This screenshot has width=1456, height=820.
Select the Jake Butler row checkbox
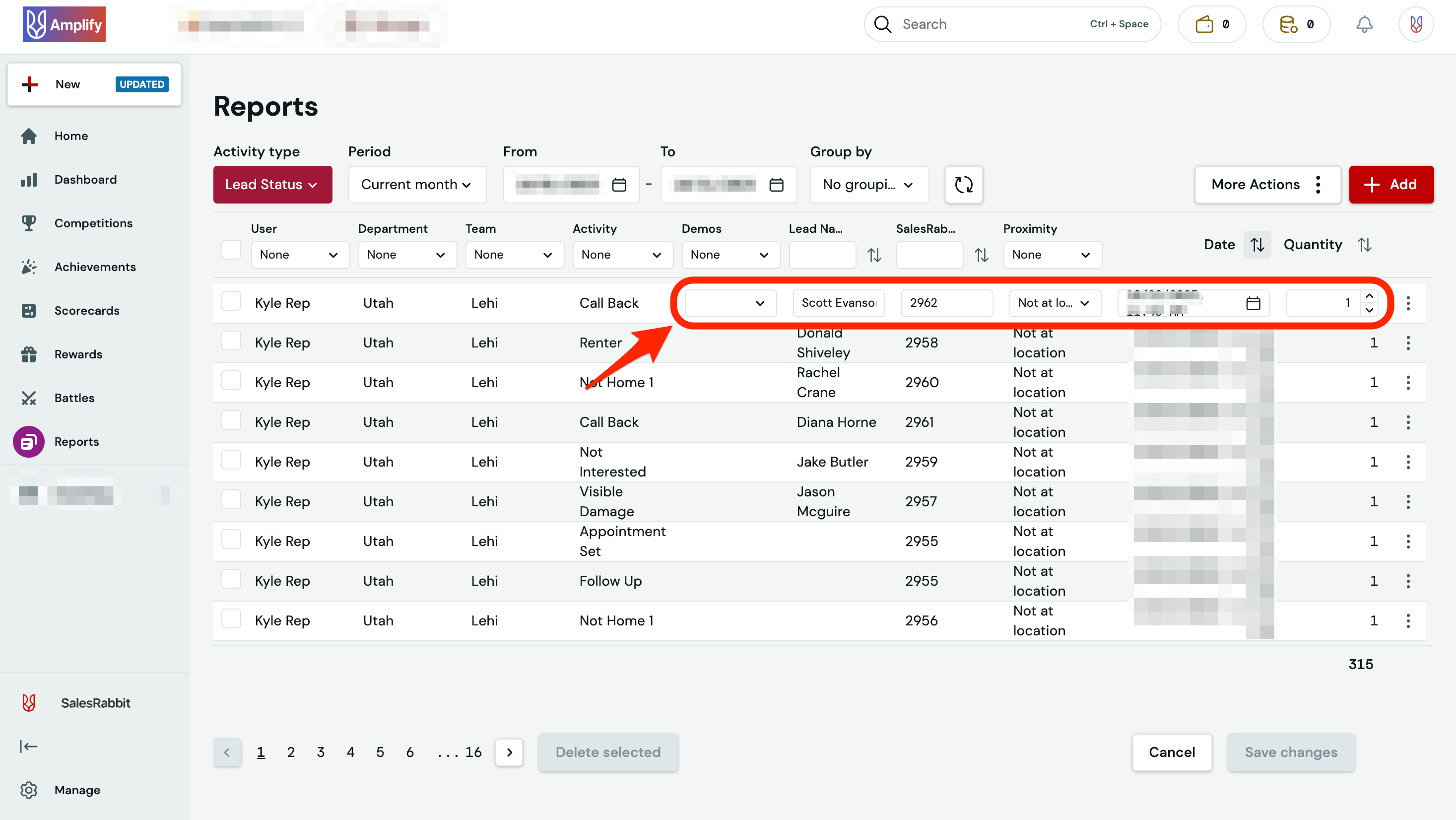(231, 460)
